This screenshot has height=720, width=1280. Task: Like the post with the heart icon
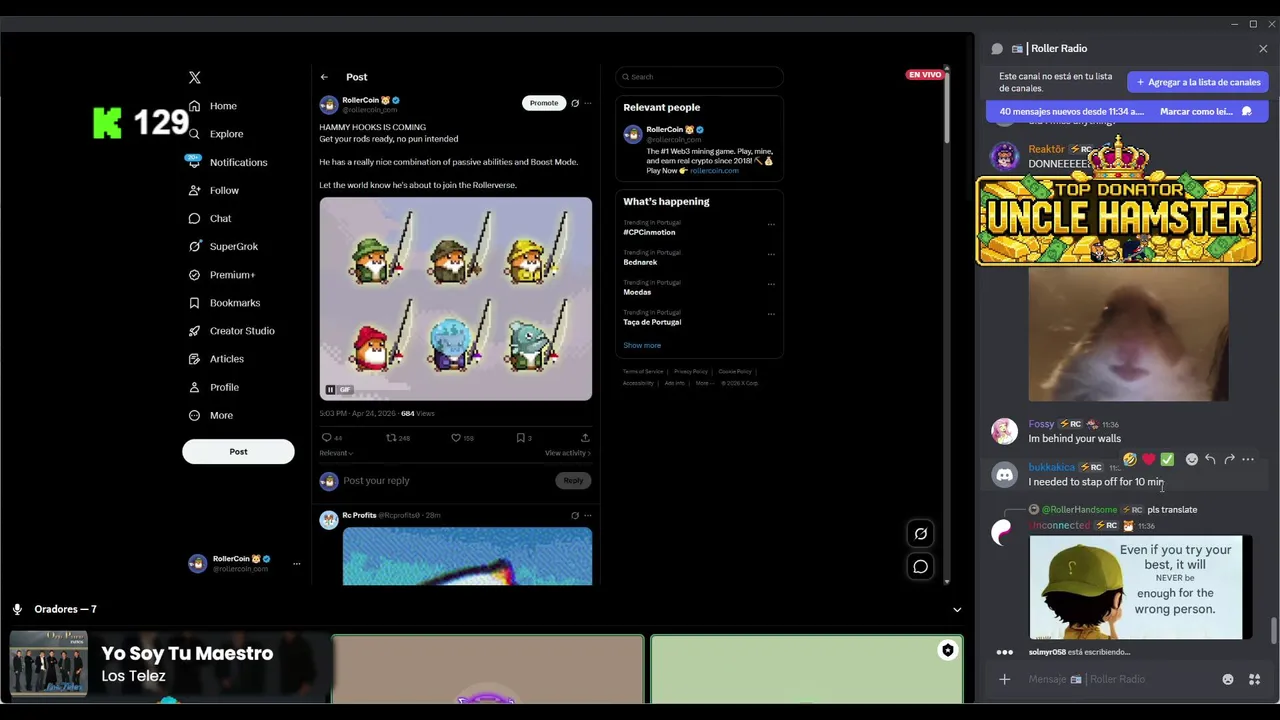[456, 438]
